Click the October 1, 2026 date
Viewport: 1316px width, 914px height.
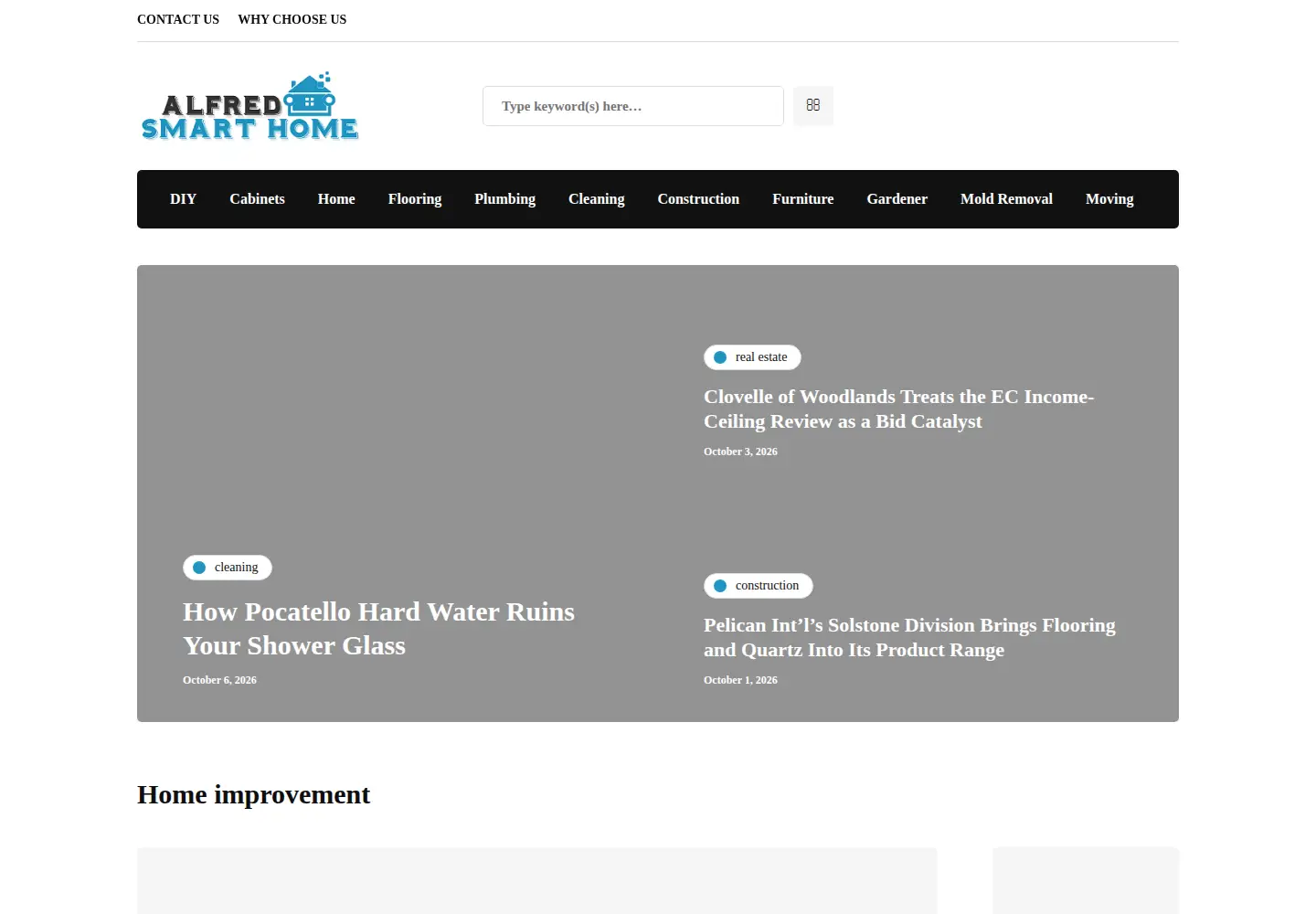click(x=740, y=680)
